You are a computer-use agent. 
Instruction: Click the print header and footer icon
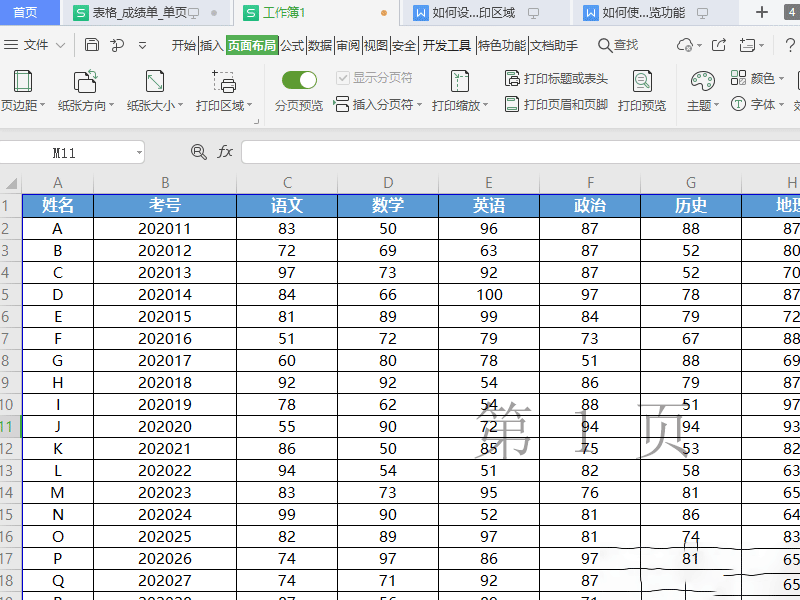click(512, 104)
